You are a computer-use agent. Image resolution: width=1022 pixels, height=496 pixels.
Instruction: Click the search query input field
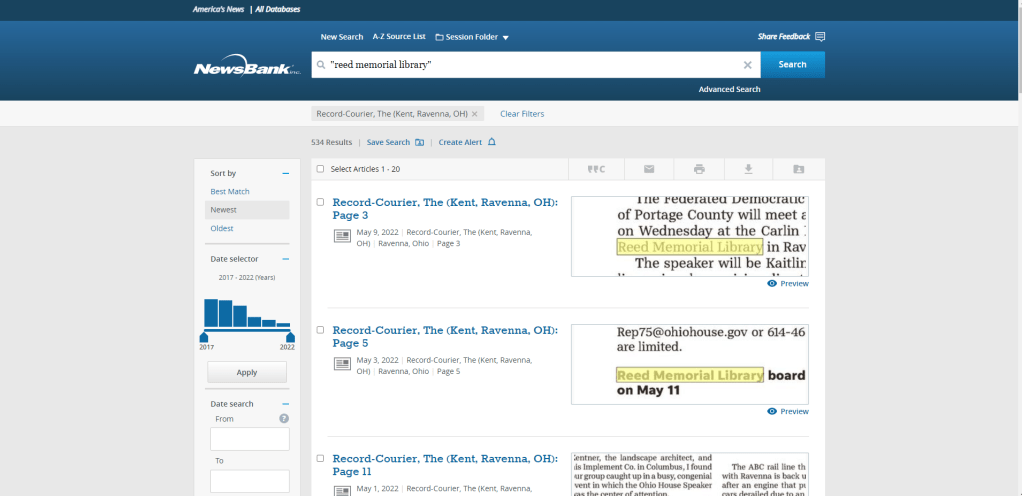tap(534, 65)
